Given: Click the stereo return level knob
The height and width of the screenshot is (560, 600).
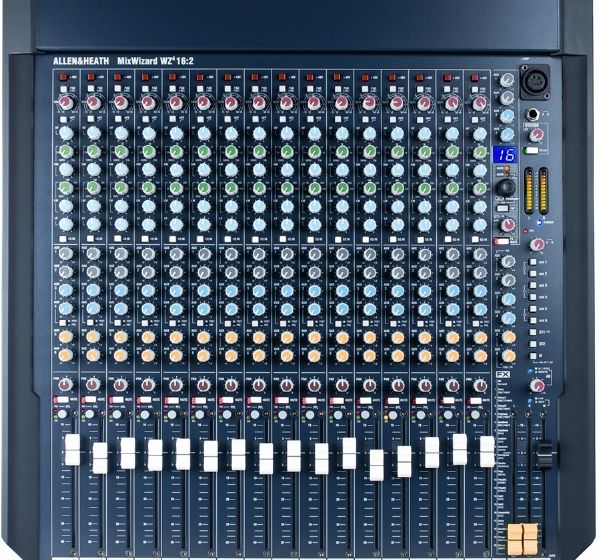Looking at the screenshot, I should click(537, 135).
